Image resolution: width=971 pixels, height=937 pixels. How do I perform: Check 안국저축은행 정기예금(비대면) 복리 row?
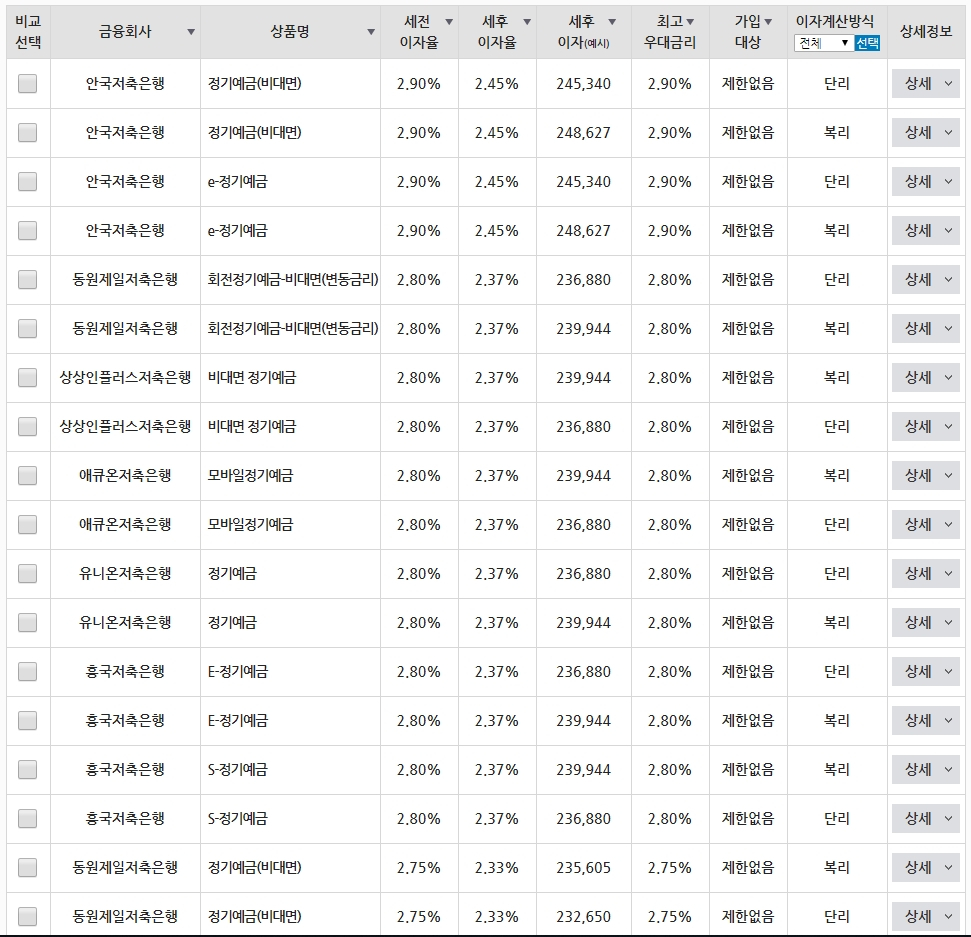pos(27,133)
